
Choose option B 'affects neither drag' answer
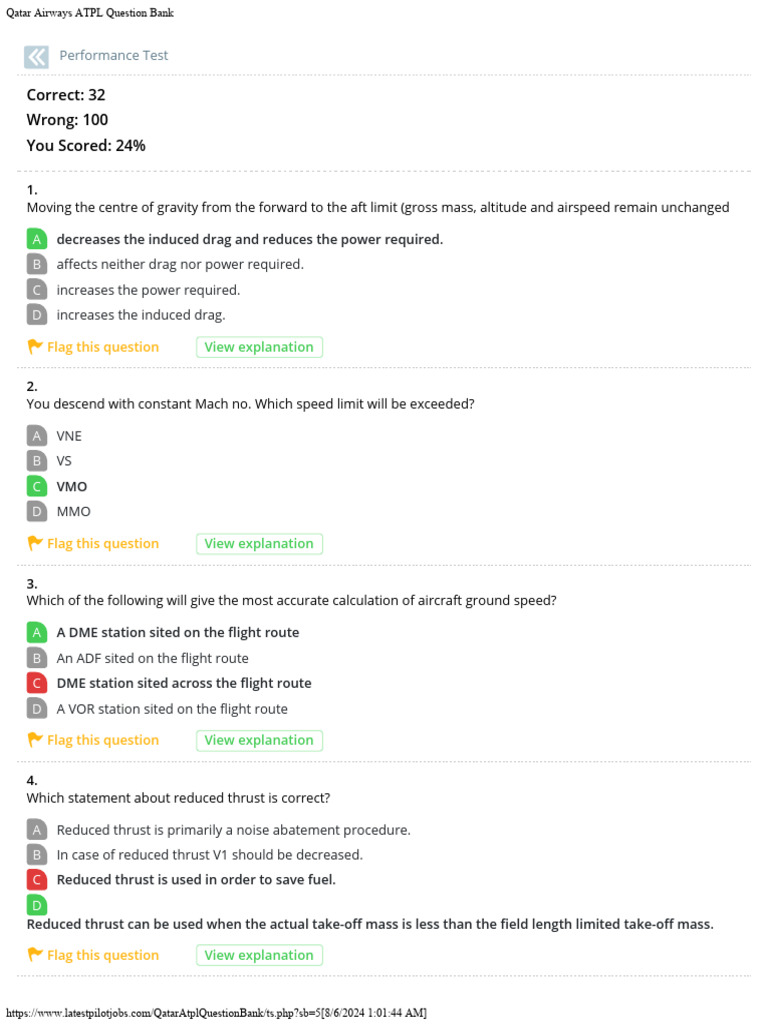180,264
